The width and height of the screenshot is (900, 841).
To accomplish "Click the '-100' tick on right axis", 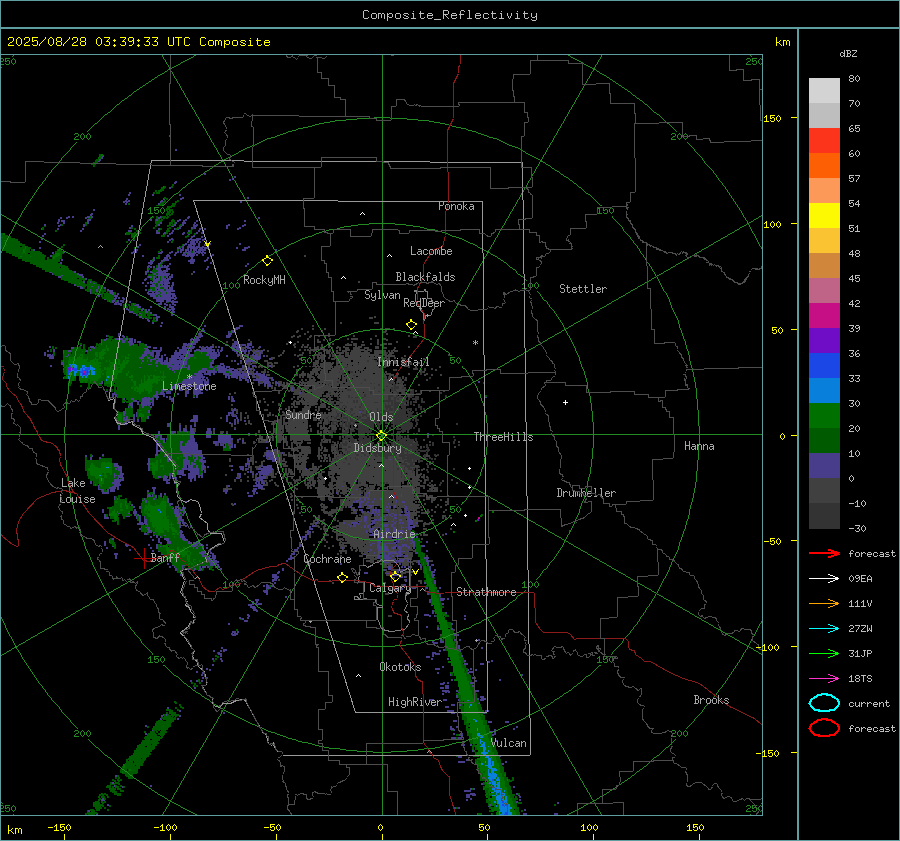I will pos(767,647).
